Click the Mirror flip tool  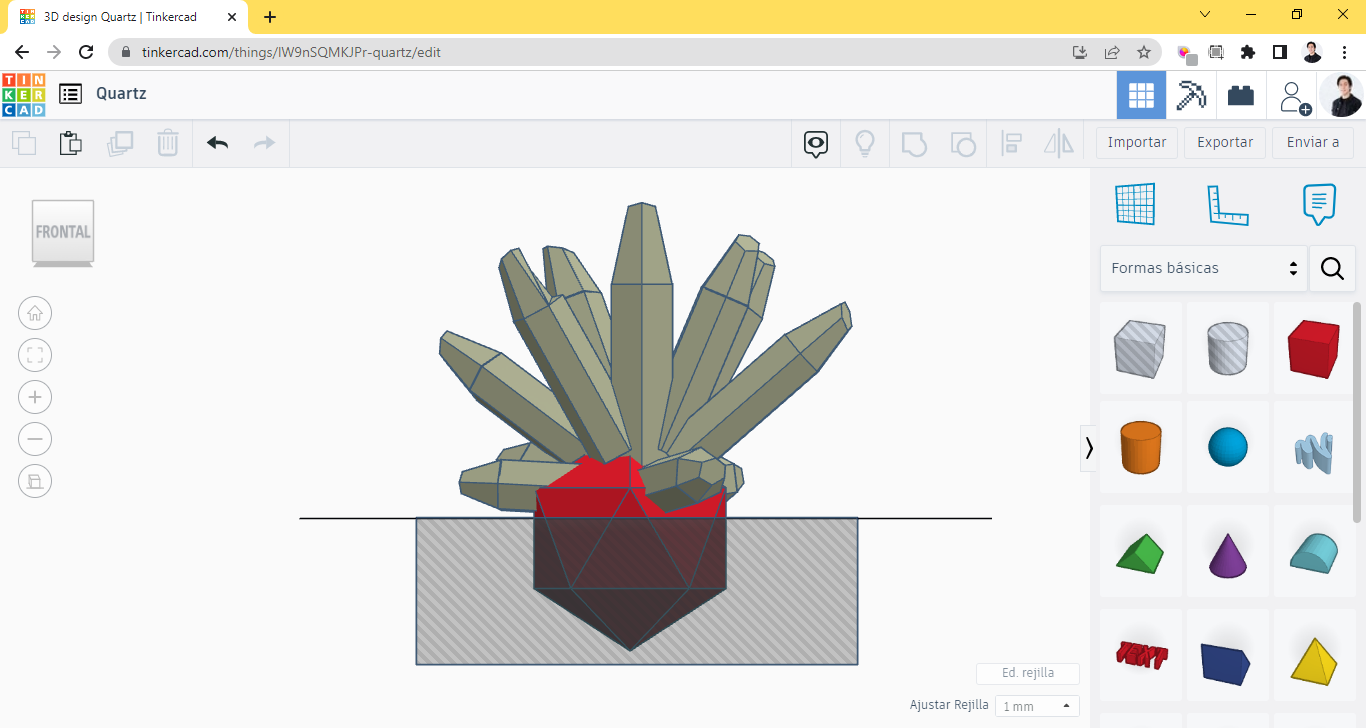1059,144
